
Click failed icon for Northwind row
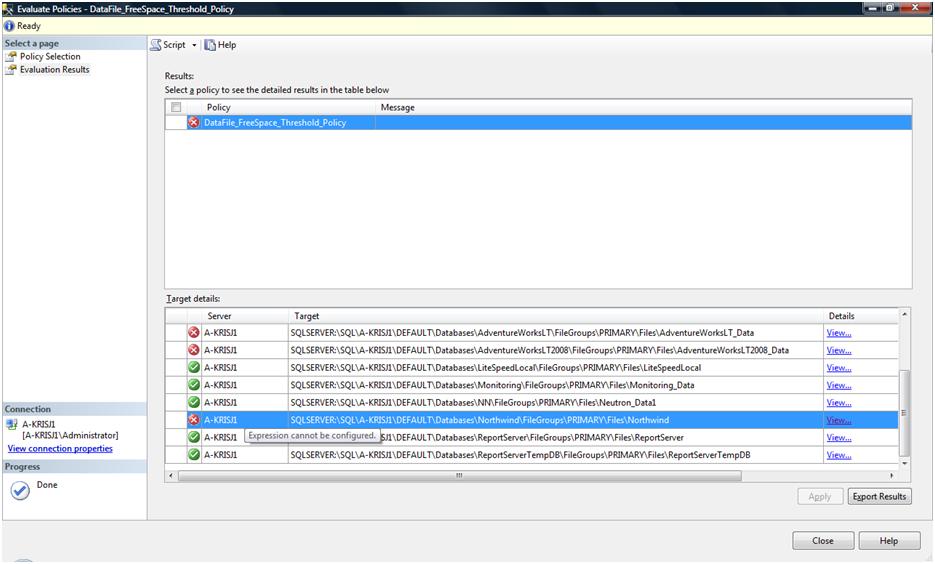[194, 420]
